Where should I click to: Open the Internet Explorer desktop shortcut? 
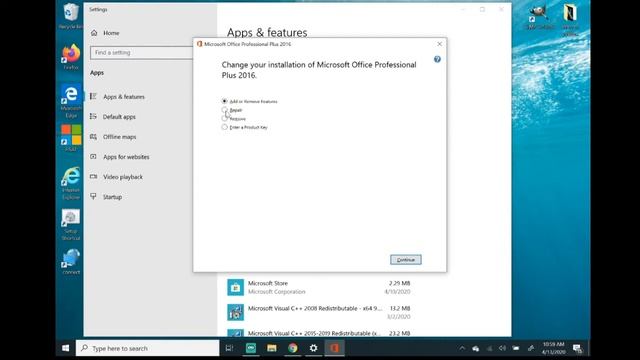(x=71, y=183)
